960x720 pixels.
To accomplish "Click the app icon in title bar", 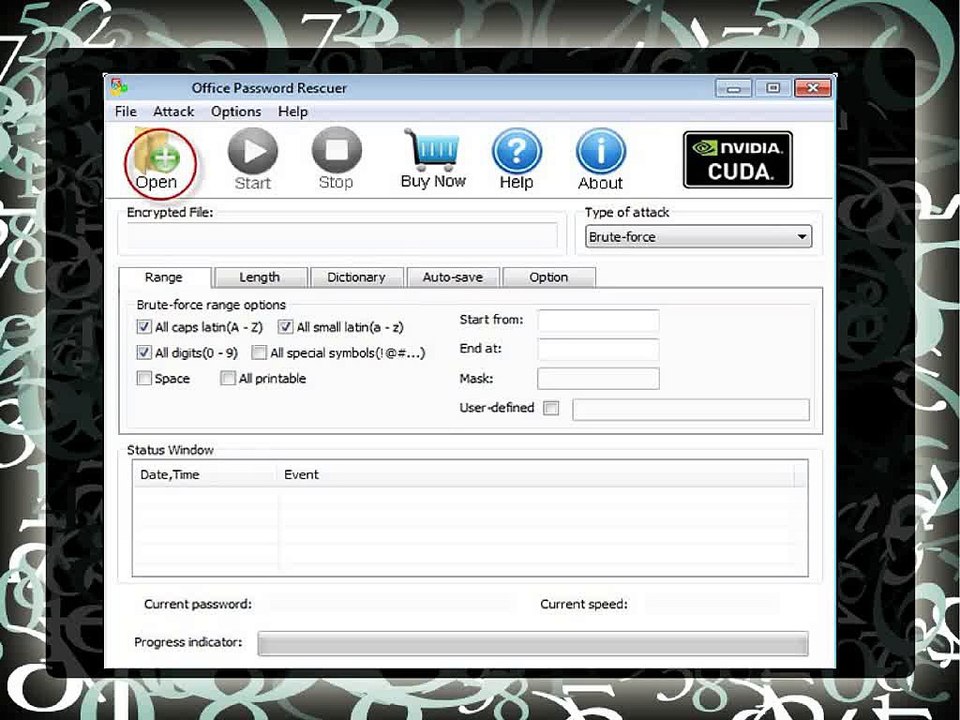I will 119,88.
